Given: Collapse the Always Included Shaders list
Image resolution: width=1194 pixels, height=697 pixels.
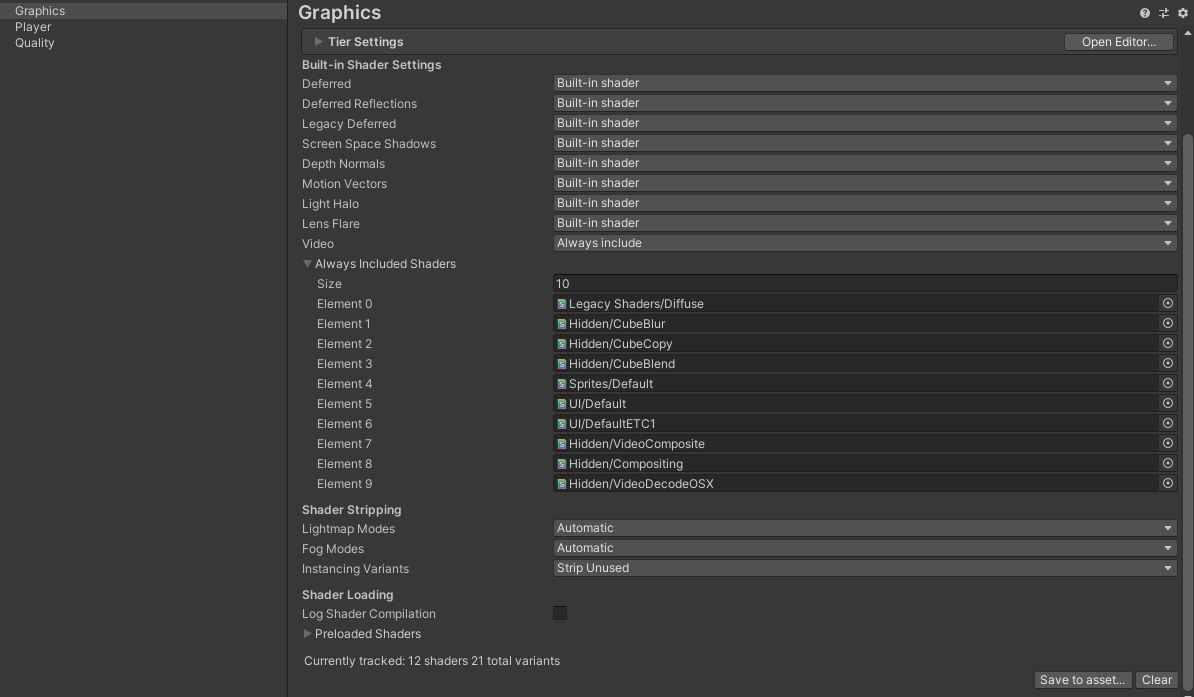Looking at the screenshot, I should pos(308,263).
